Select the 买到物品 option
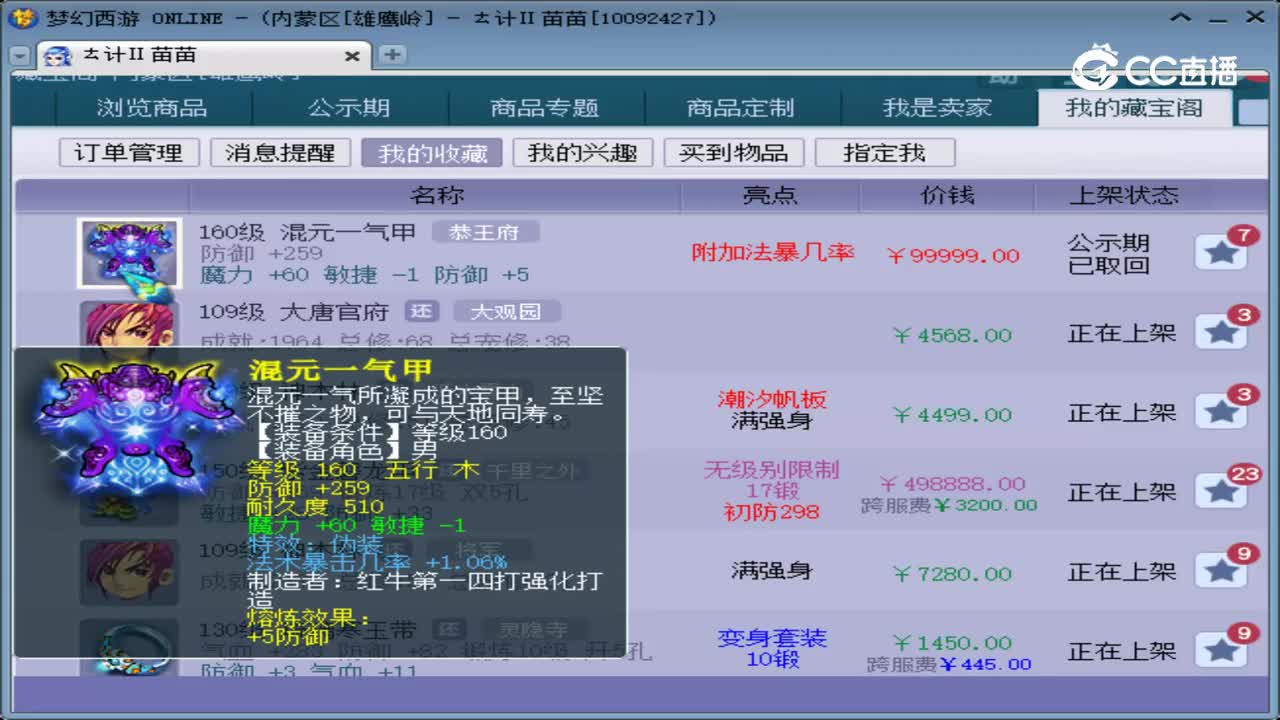 [x=735, y=153]
